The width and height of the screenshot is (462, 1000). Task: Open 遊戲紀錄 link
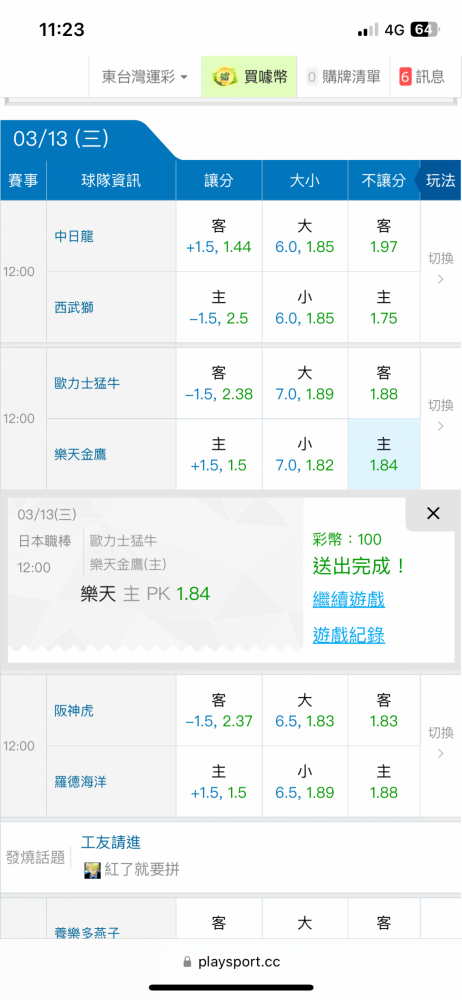[348, 635]
